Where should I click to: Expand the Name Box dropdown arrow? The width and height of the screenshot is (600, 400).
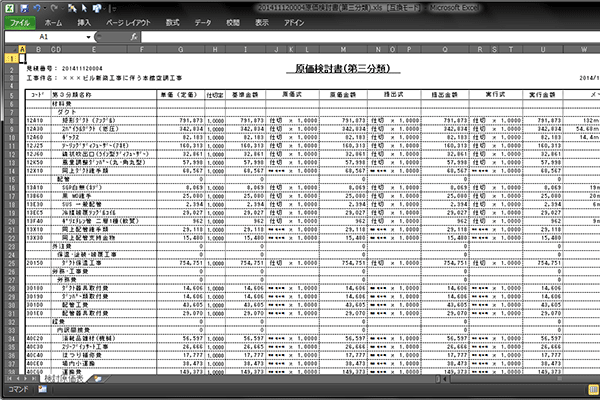coord(88,37)
